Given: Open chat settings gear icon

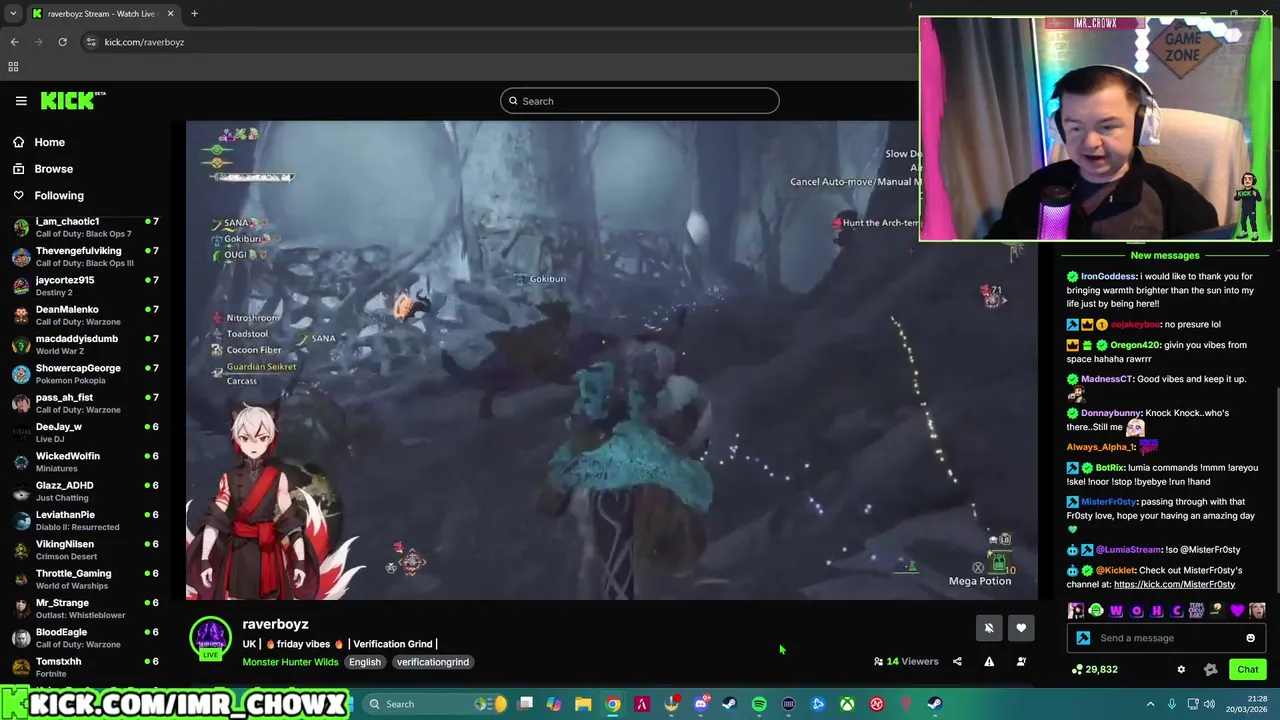Looking at the screenshot, I should point(1181,670).
